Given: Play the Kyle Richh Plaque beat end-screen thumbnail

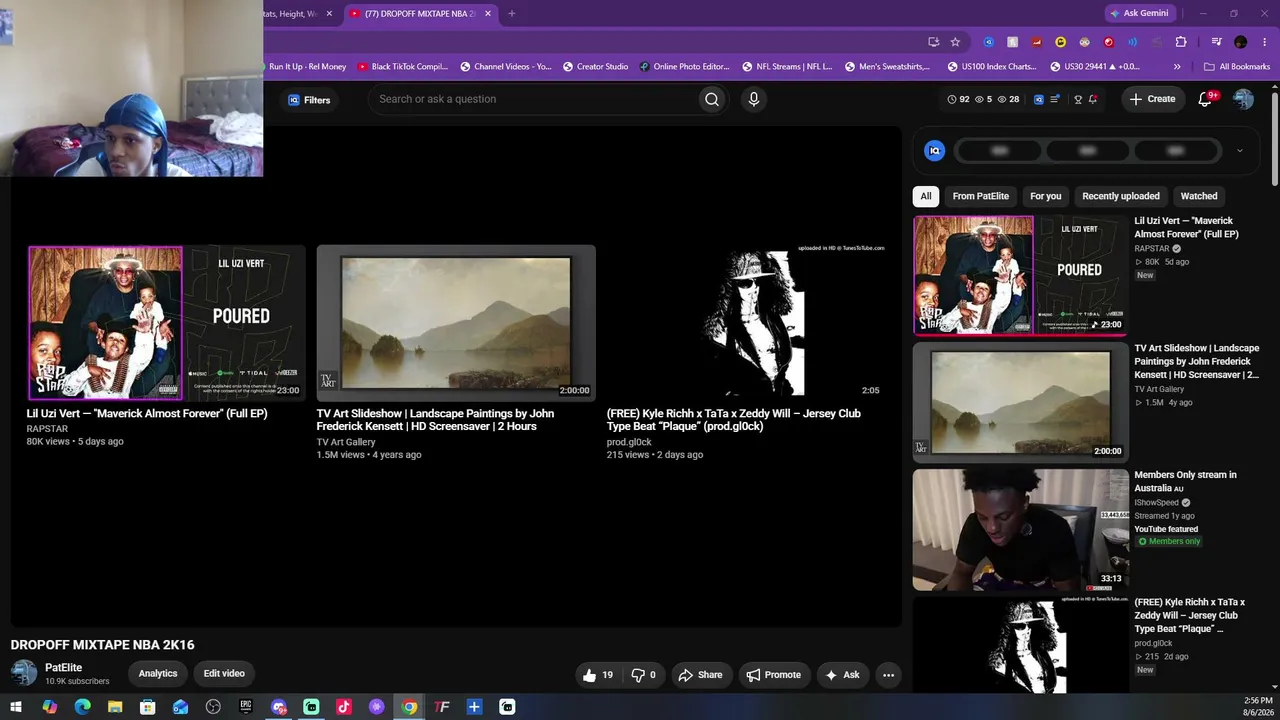Looking at the screenshot, I should (746, 322).
